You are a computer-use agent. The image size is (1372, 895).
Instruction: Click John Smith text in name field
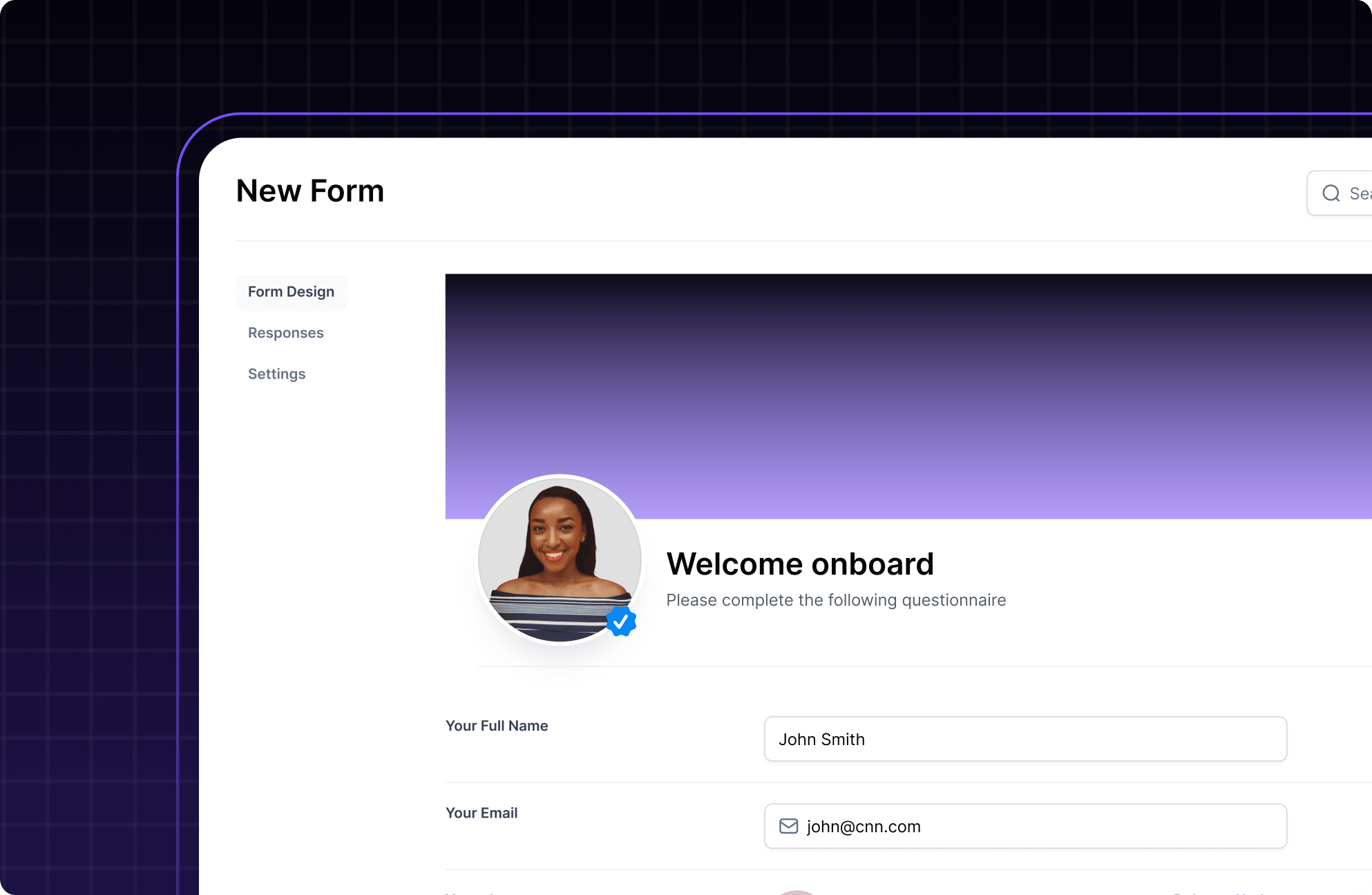pos(821,740)
